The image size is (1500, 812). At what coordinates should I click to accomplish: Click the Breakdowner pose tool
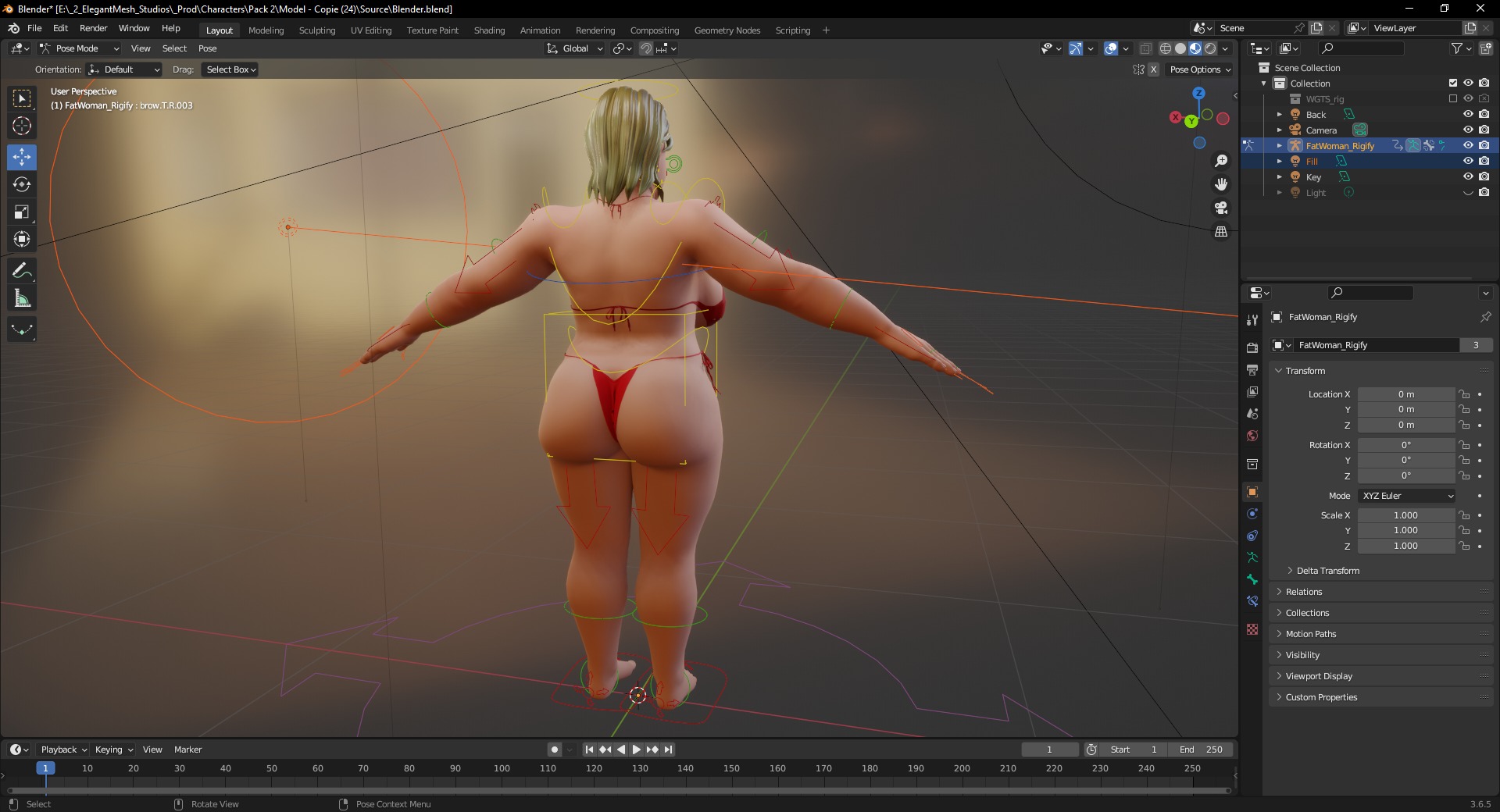pos(22,329)
